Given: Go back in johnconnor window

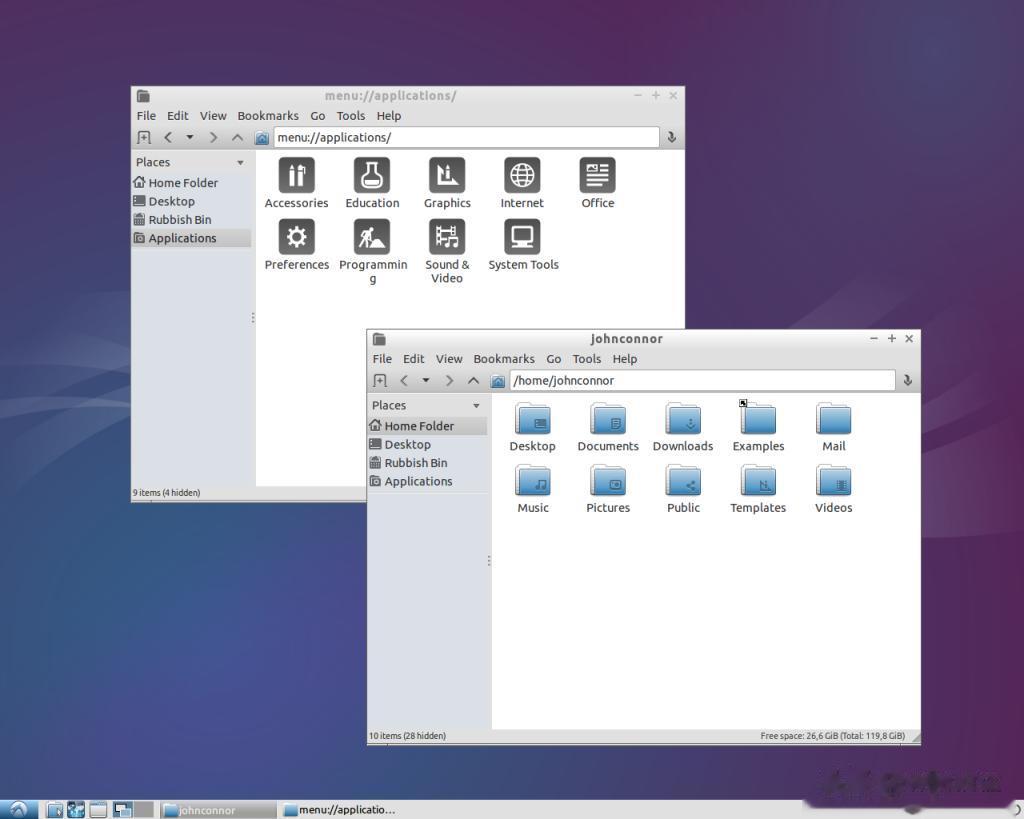Looking at the screenshot, I should [404, 381].
